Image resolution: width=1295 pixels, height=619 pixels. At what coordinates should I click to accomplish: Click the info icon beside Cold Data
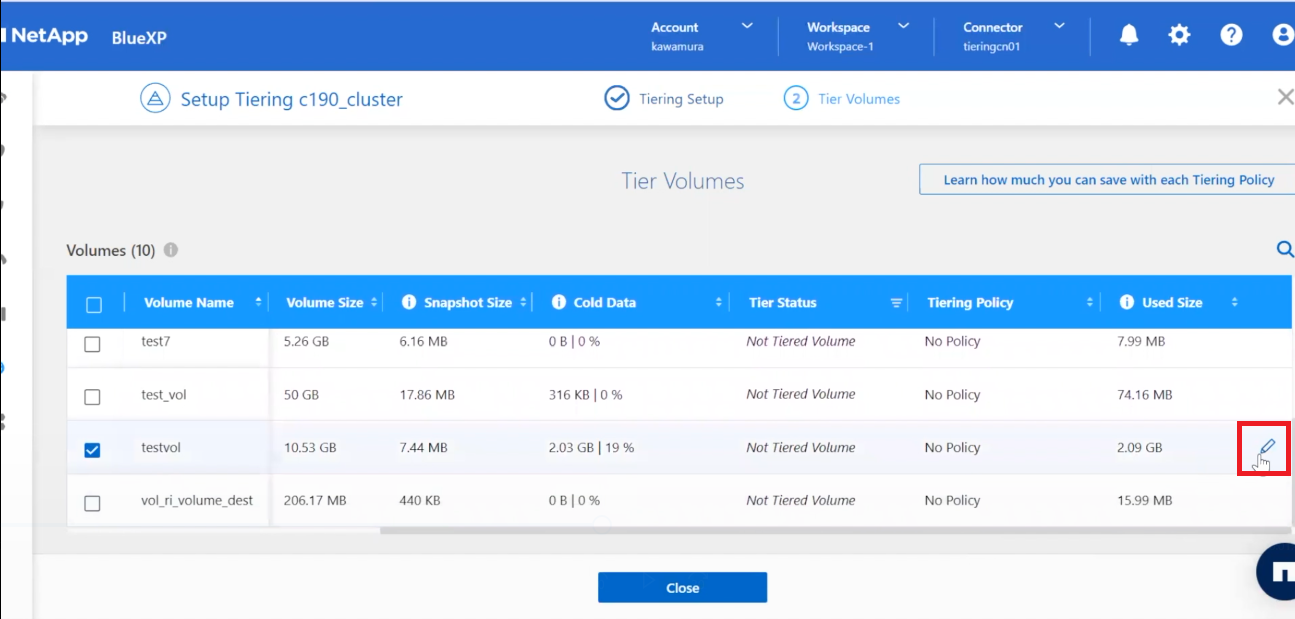click(x=558, y=302)
